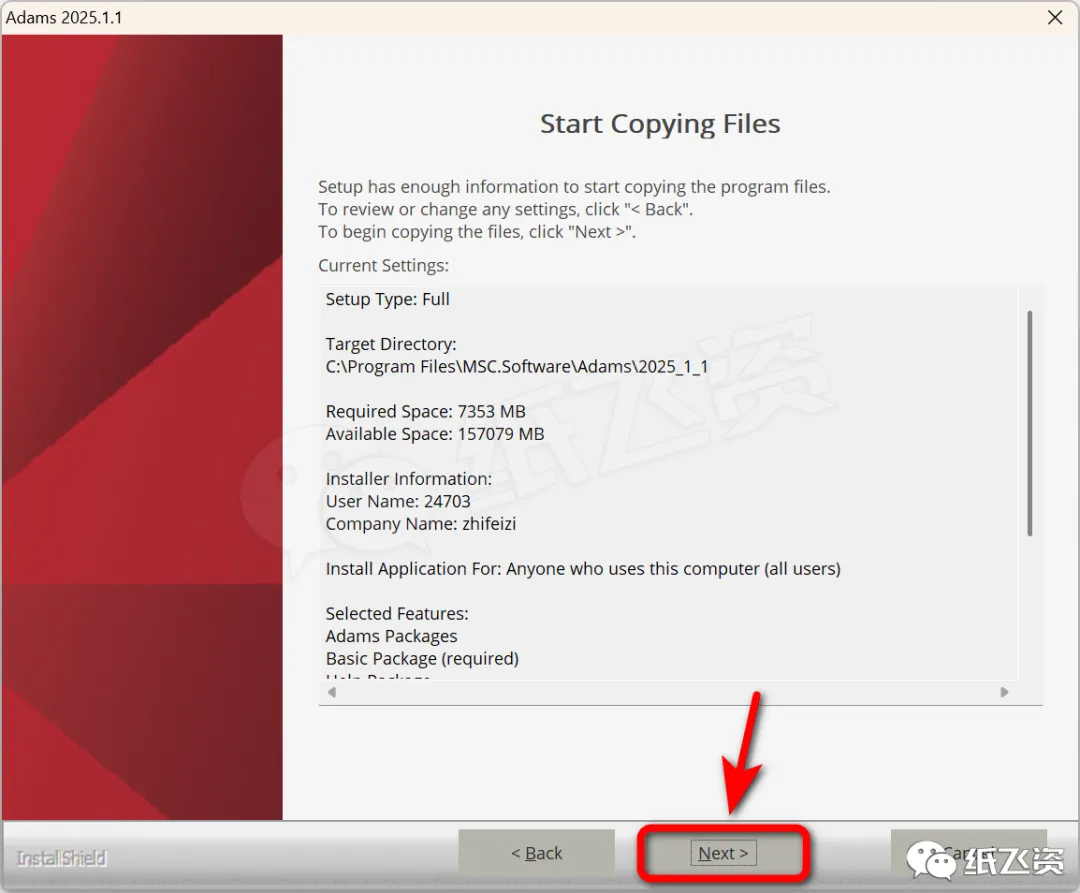Click 'User Name: 24703' text

(x=398, y=501)
